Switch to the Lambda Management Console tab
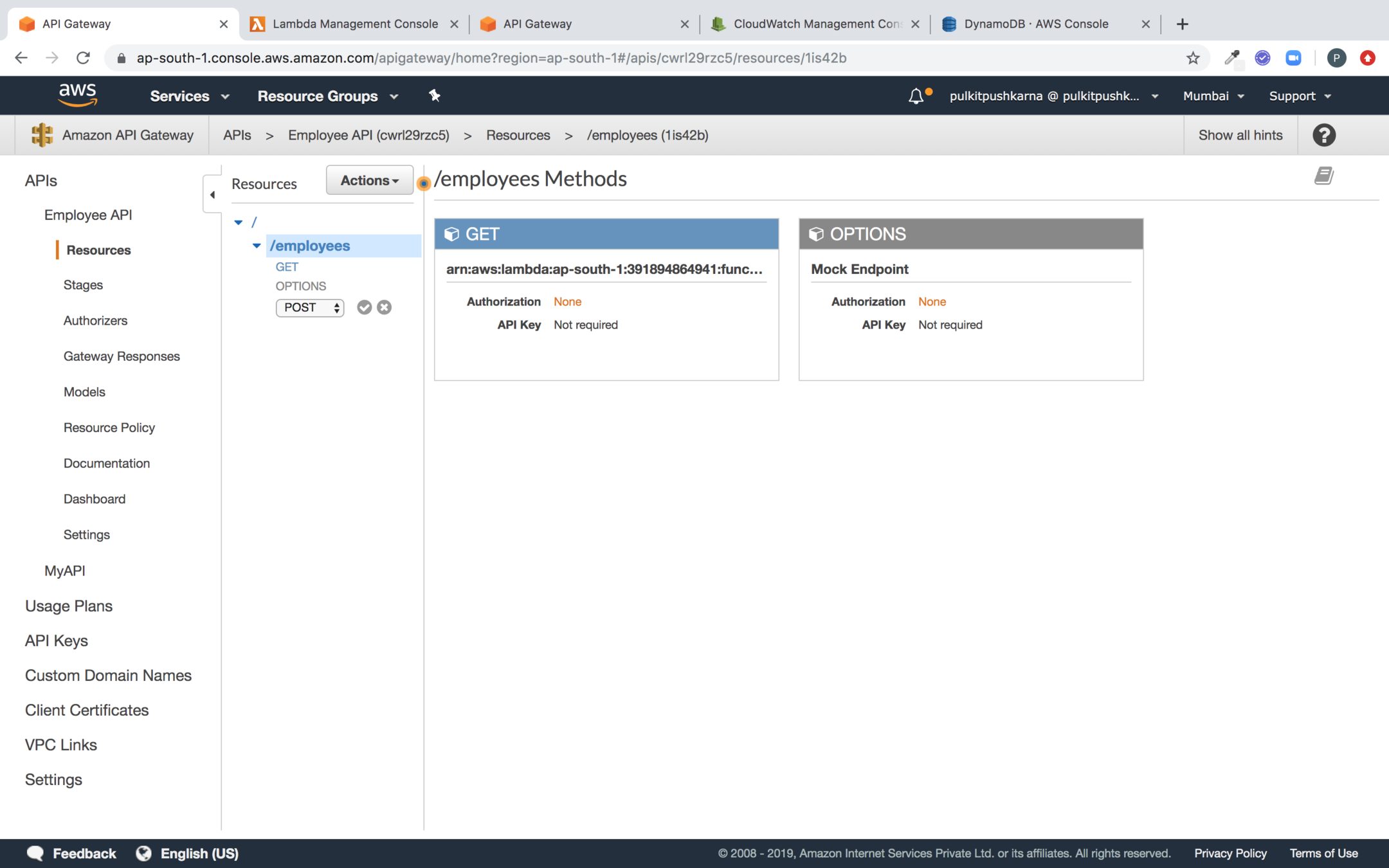This screenshot has height=868, width=1389. tap(354, 24)
